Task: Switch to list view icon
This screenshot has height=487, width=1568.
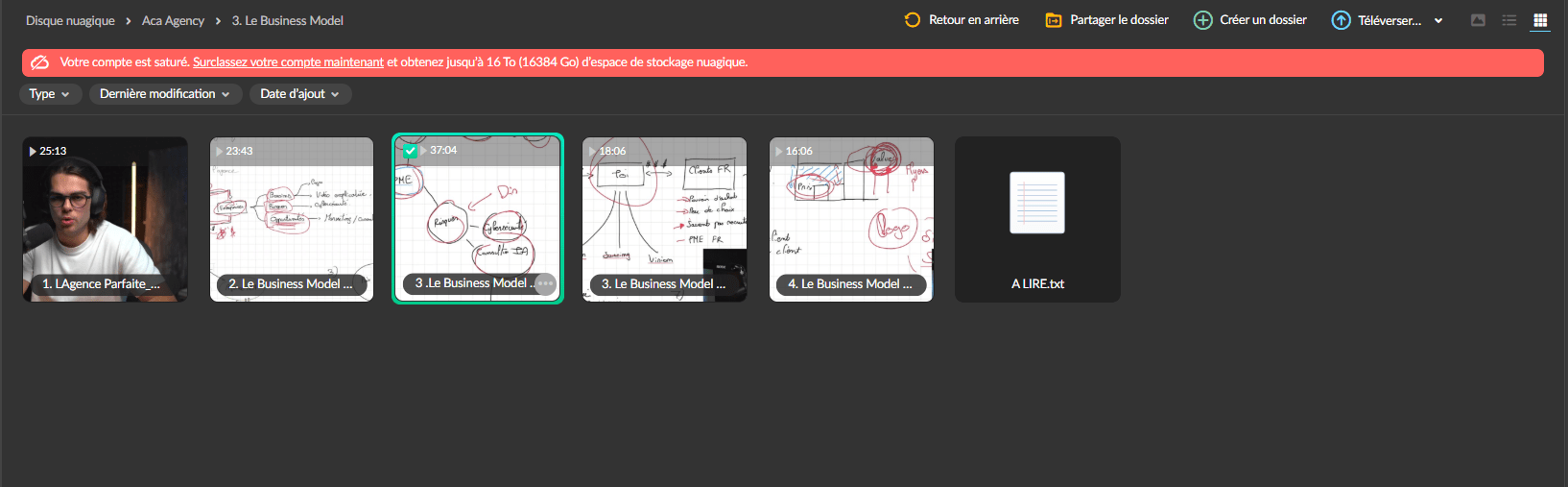Action: tap(1509, 20)
